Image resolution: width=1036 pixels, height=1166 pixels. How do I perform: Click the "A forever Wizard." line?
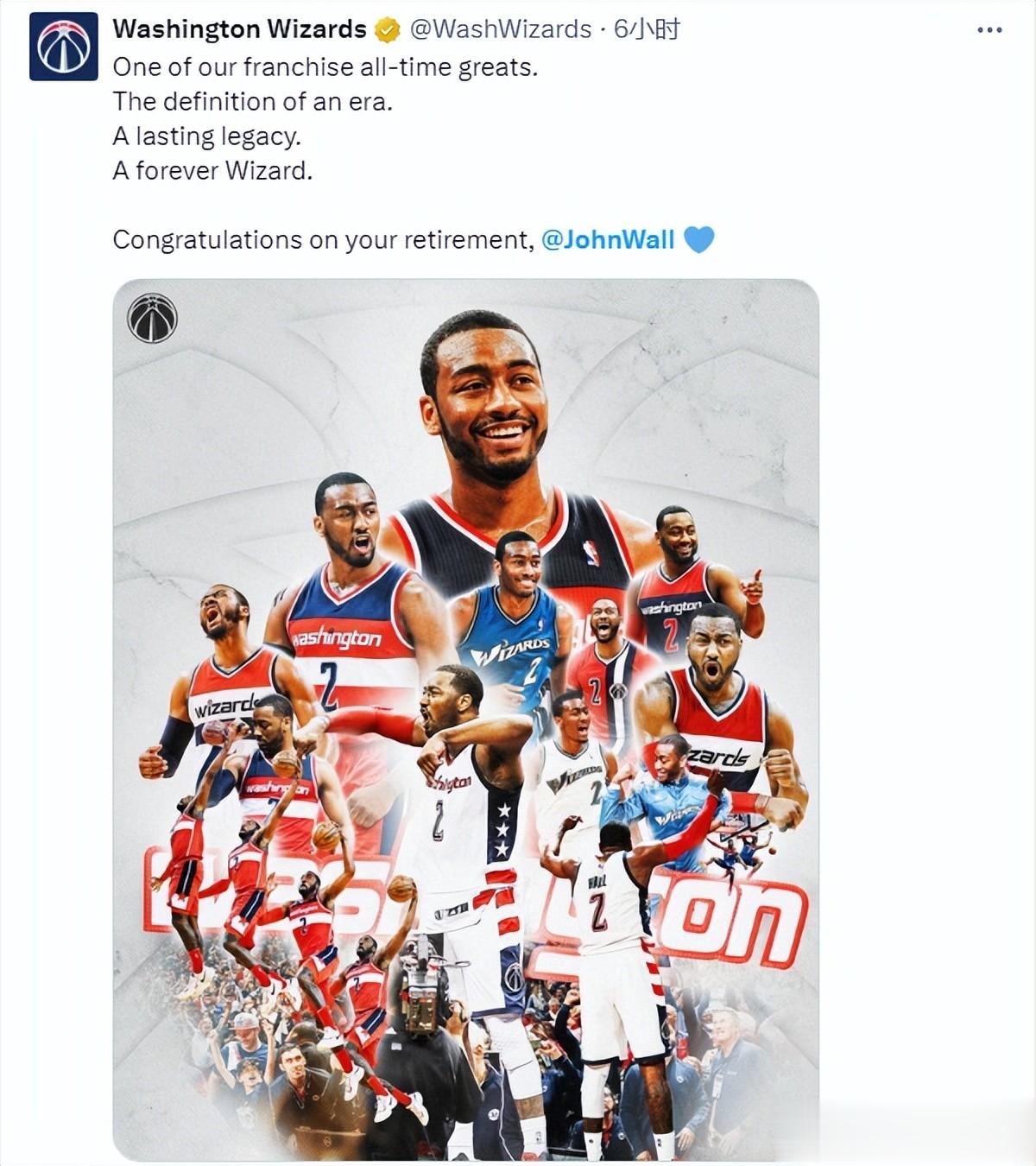click(212, 171)
